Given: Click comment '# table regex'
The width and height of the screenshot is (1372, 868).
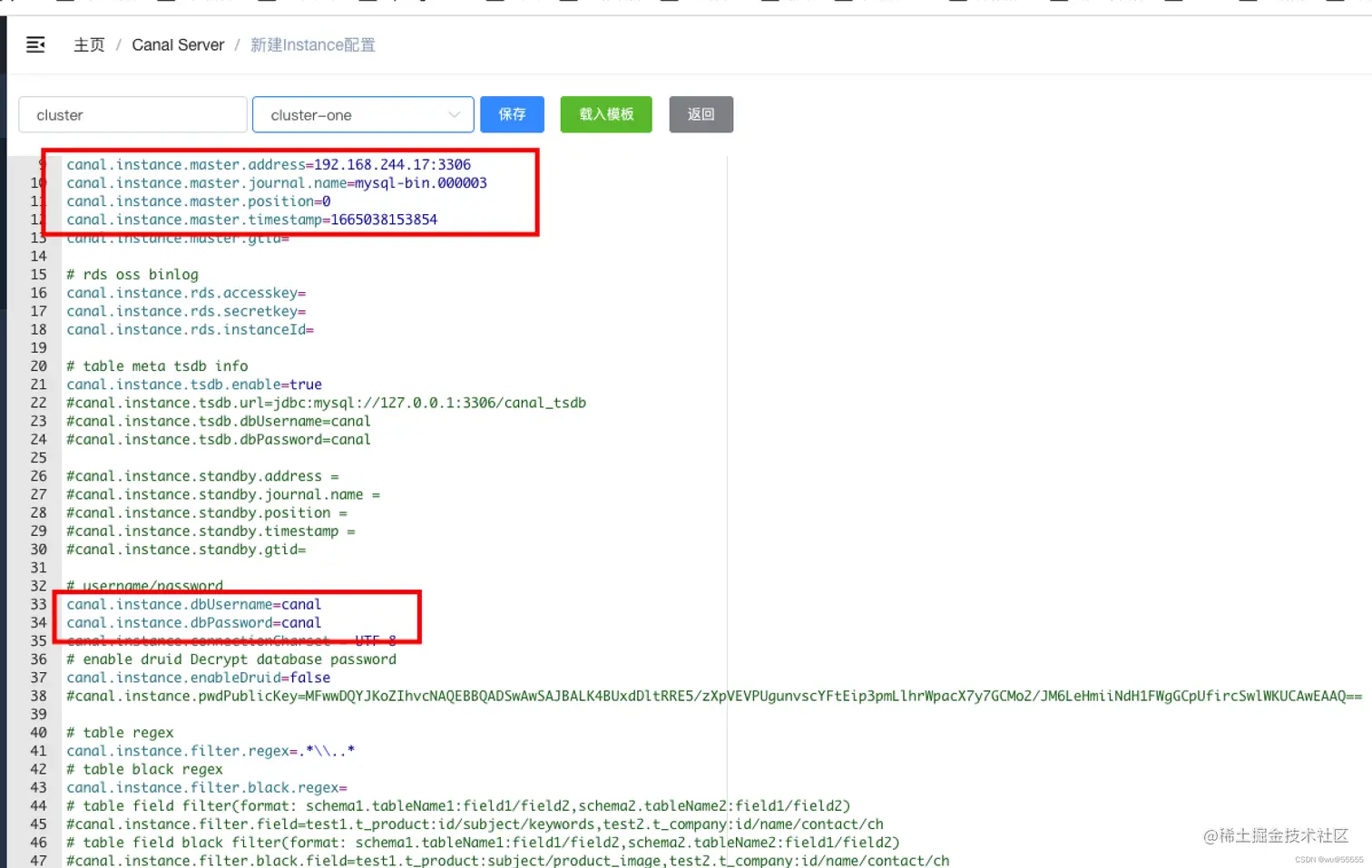Looking at the screenshot, I should (x=120, y=732).
